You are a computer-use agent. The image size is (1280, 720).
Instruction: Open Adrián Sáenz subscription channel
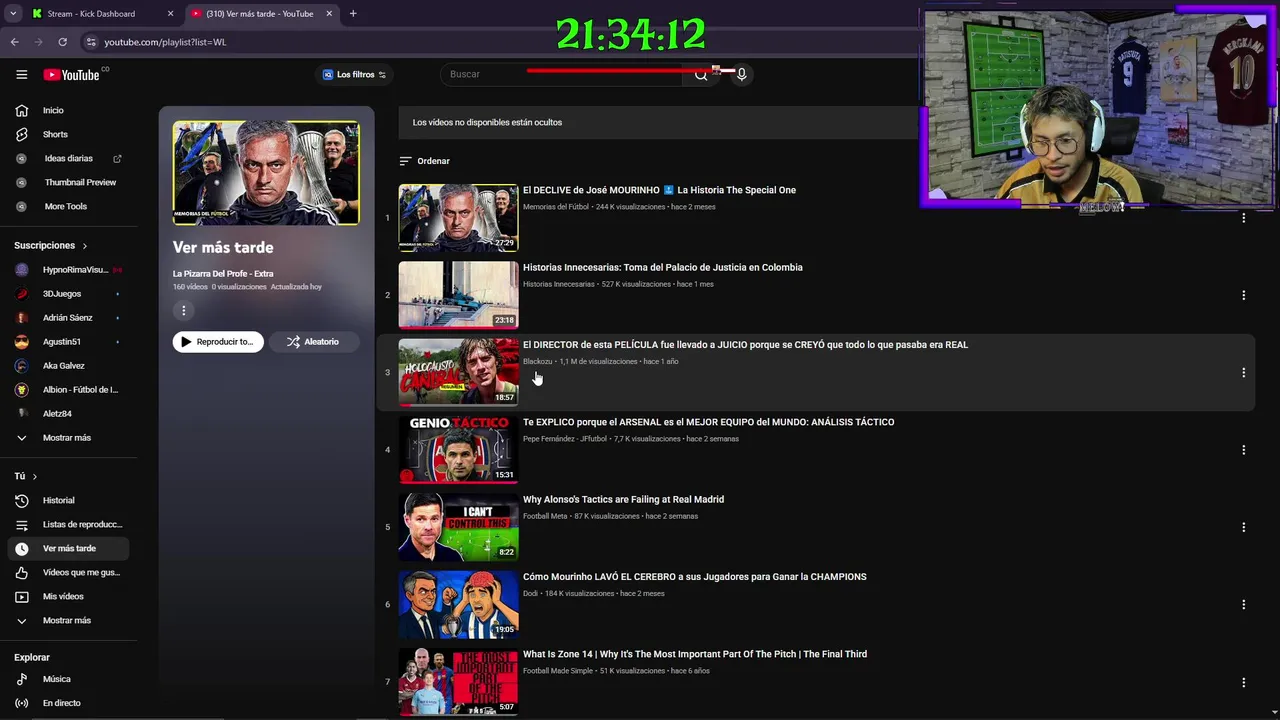click(x=69, y=318)
